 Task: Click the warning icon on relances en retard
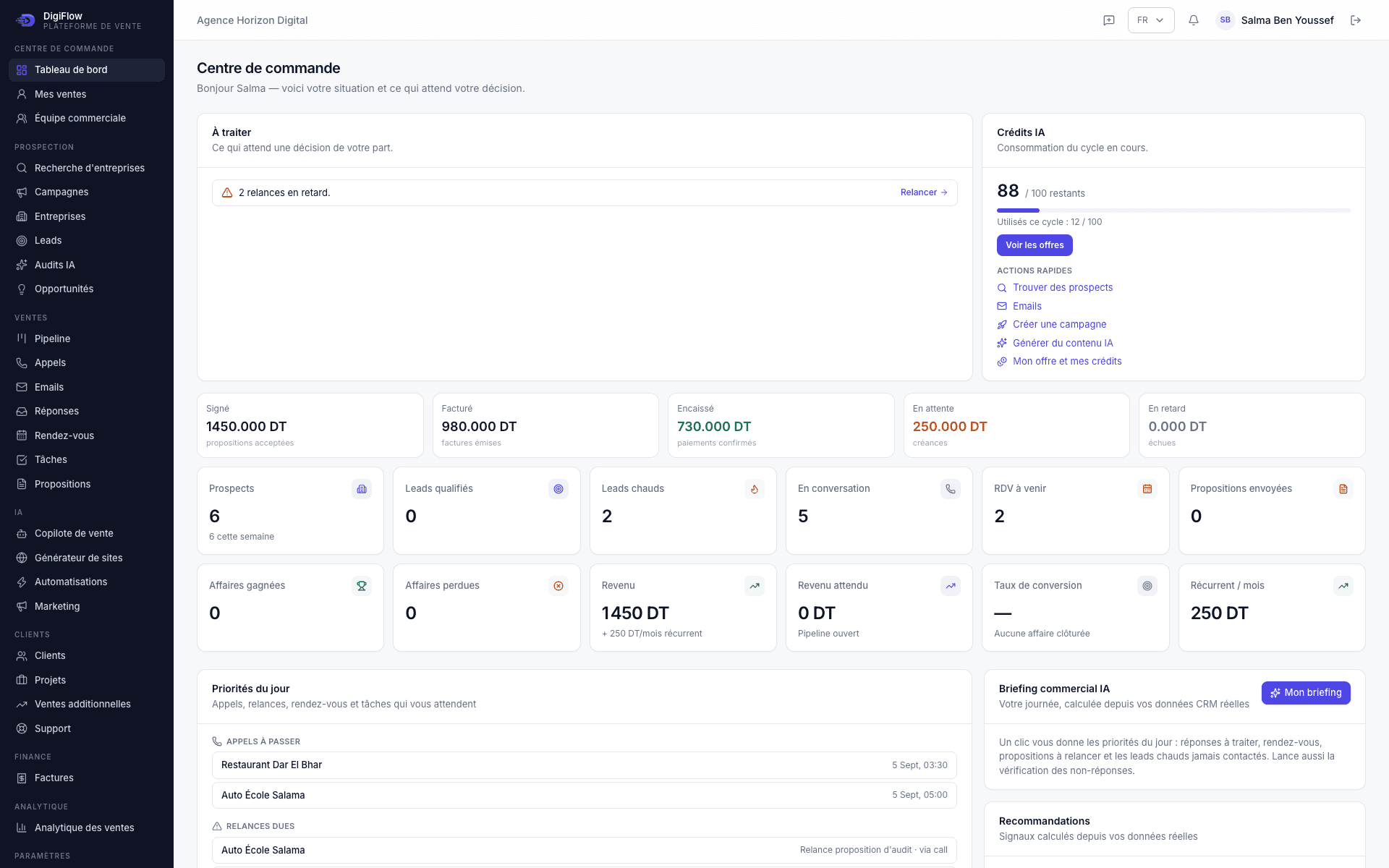tap(227, 192)
